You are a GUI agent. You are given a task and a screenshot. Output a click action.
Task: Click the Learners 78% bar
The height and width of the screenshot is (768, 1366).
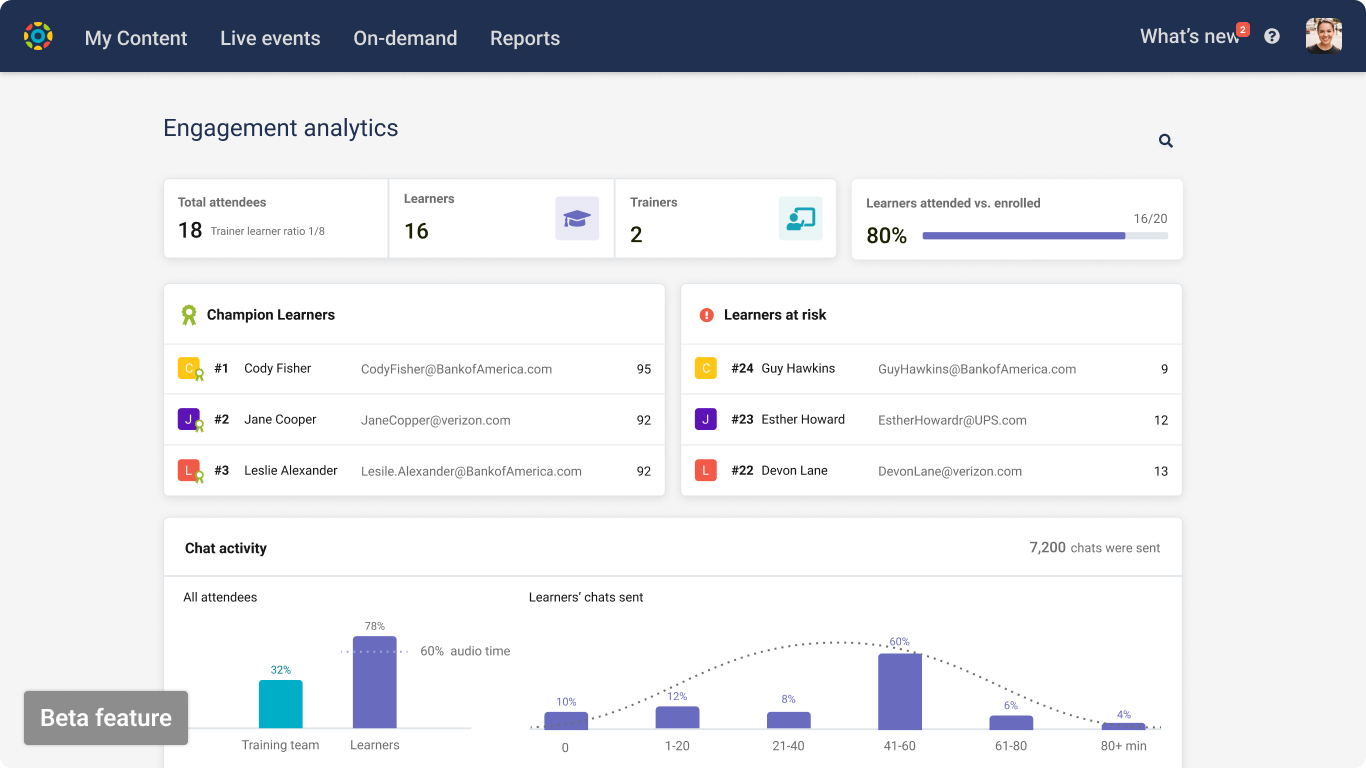click(375, 682)
